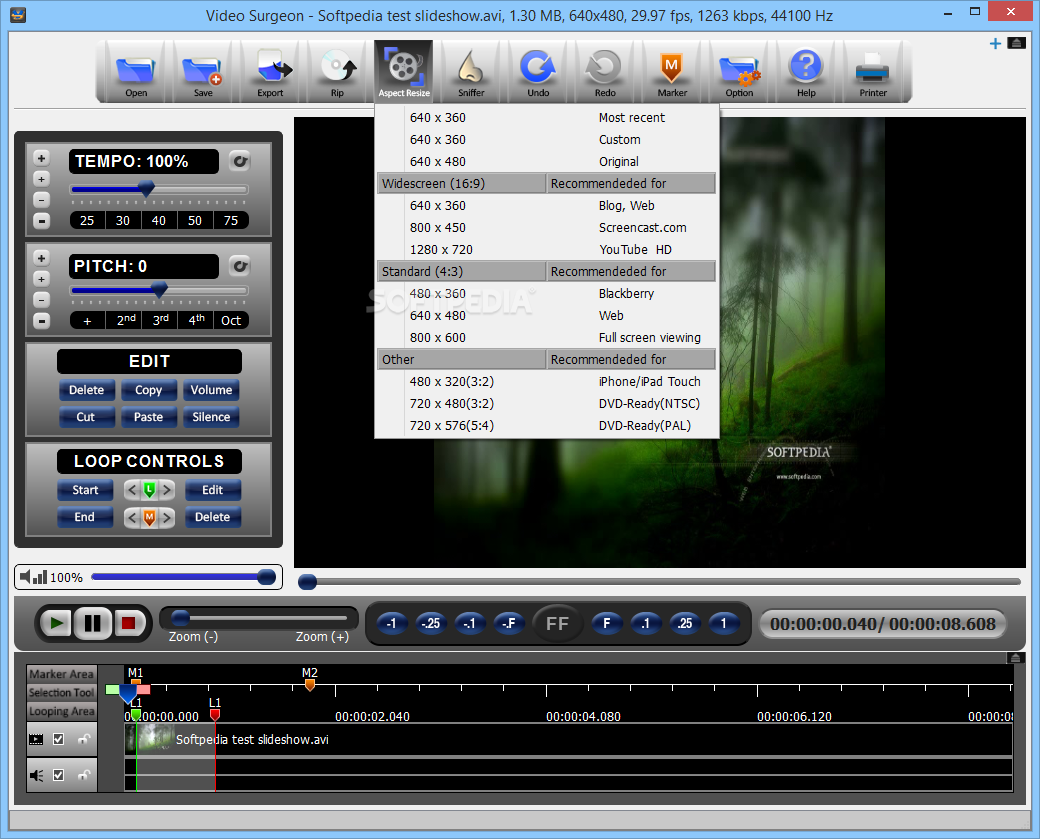Open the Sniffer tool
Image resolution: width=1040 pixels, height=839 pixels.
coord(471,72)
